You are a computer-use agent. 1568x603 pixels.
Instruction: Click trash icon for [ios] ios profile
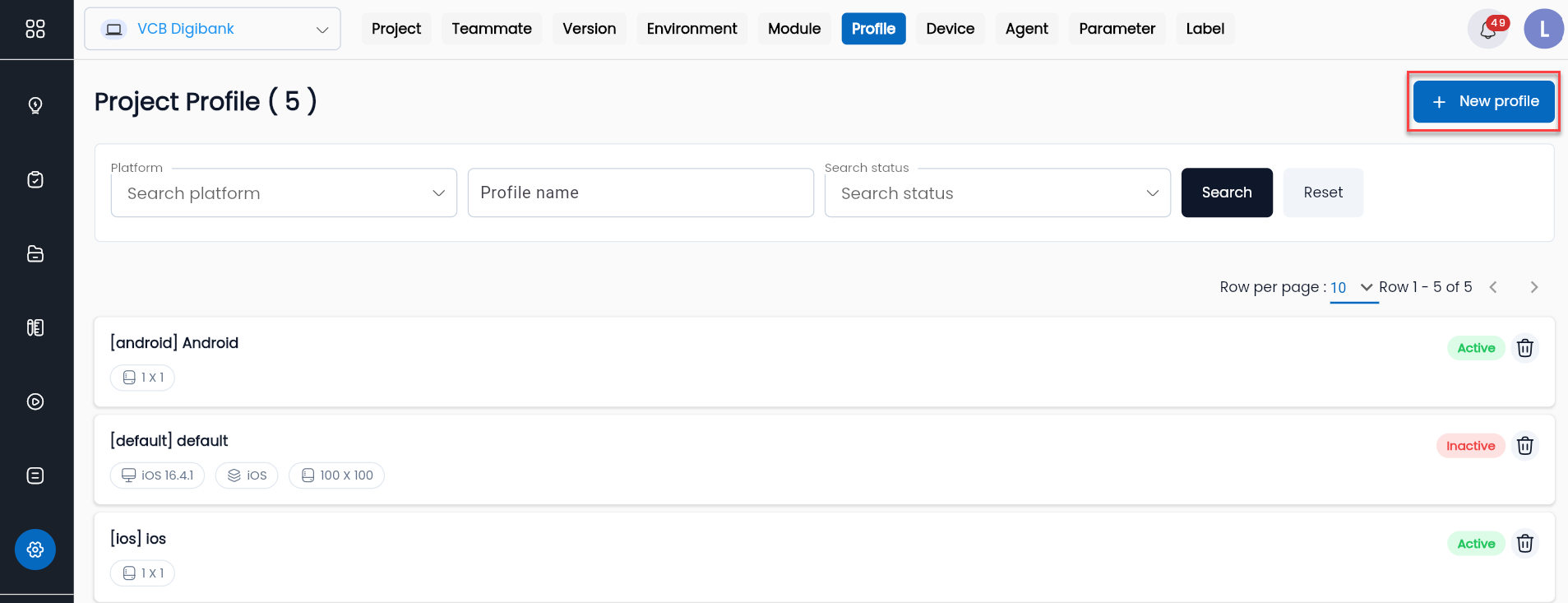[x=1525, y=544]
